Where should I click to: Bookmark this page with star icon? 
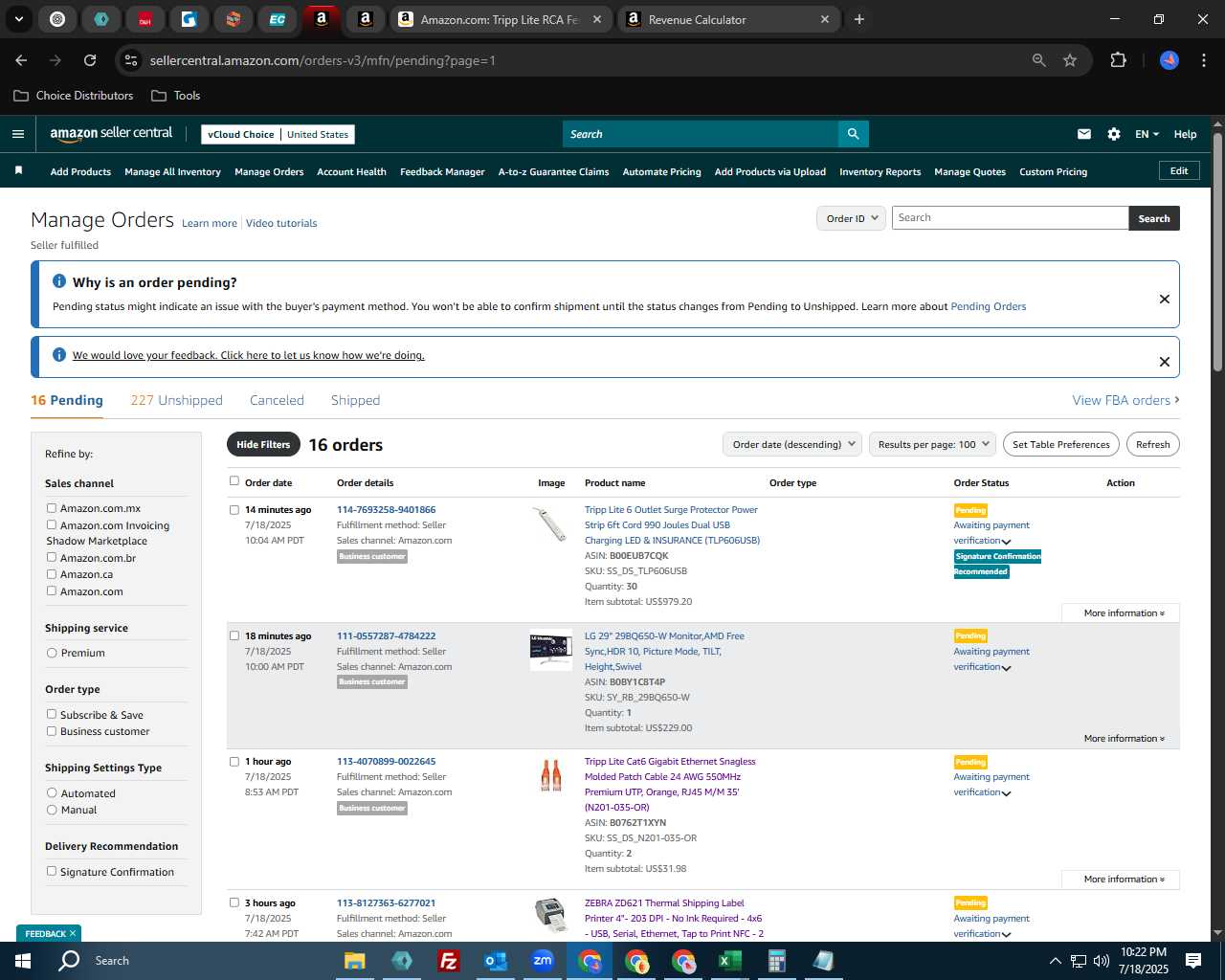point(1070,60)
